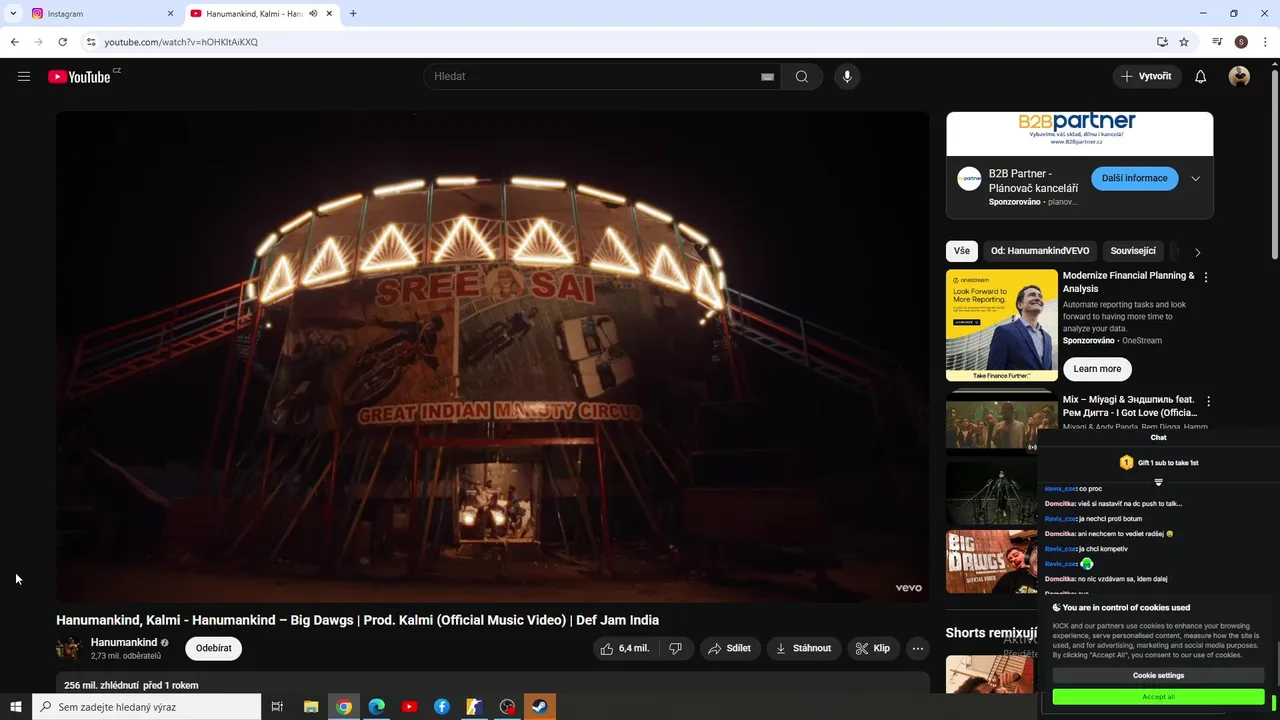The height and width of the screenshot is (720, 1280).
Task: Click the vevo logo in the player
Action: [x=908, y=588]
